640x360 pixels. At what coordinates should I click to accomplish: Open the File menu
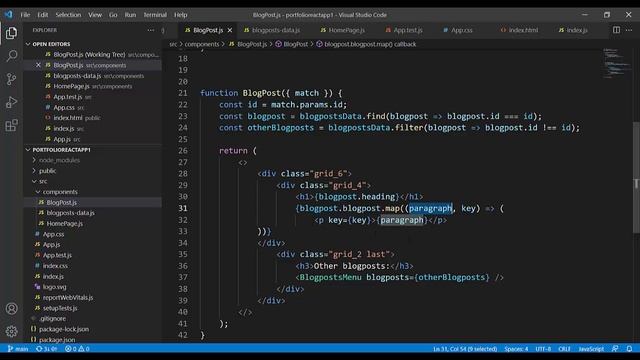[x=25, y=15]
